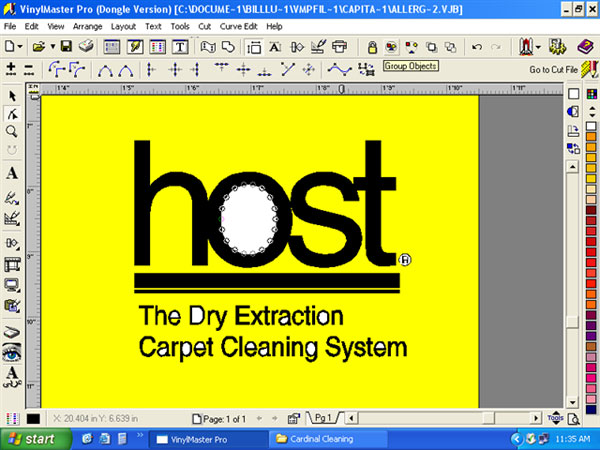Click the page preview magnifier icon

click(574, 419)
